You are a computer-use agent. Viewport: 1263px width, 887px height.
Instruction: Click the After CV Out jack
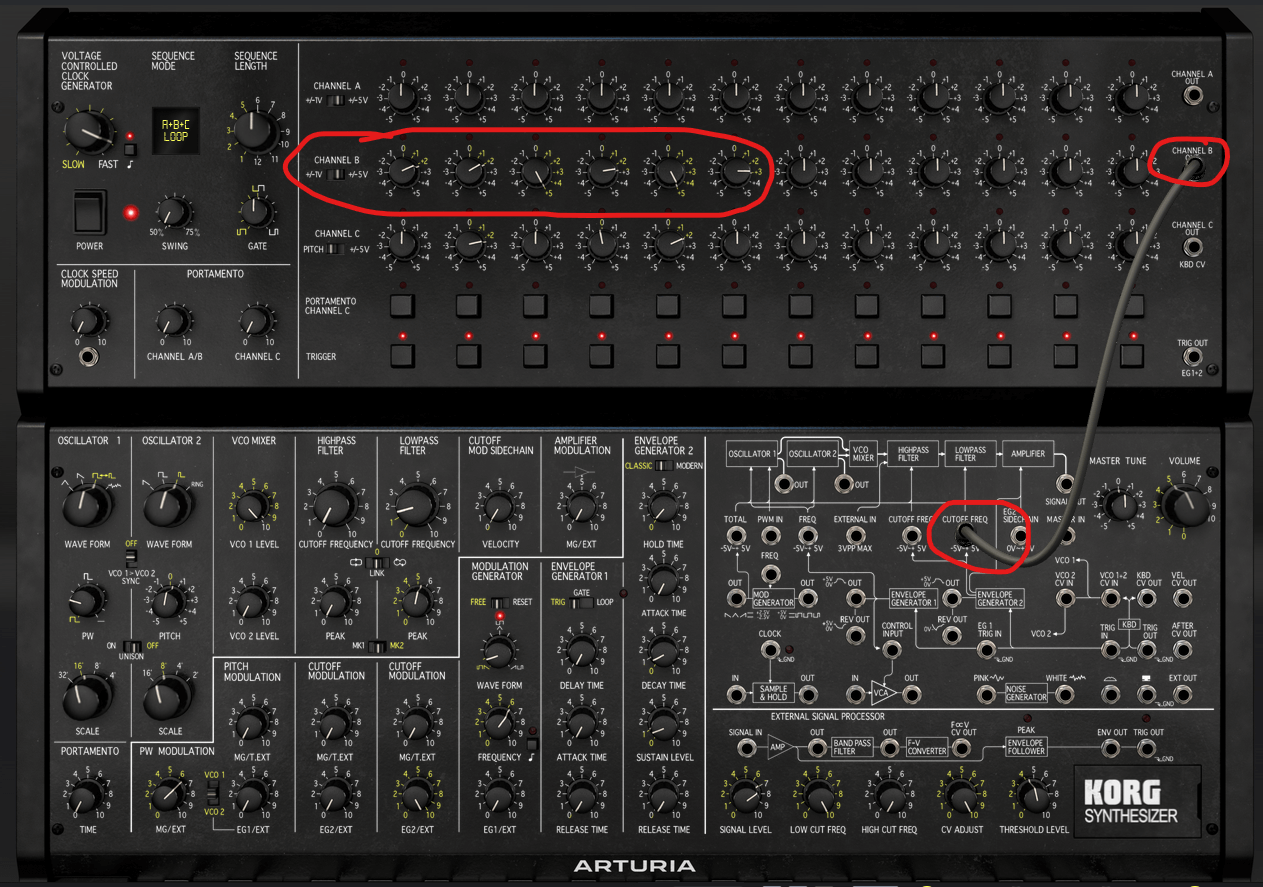1182,650
